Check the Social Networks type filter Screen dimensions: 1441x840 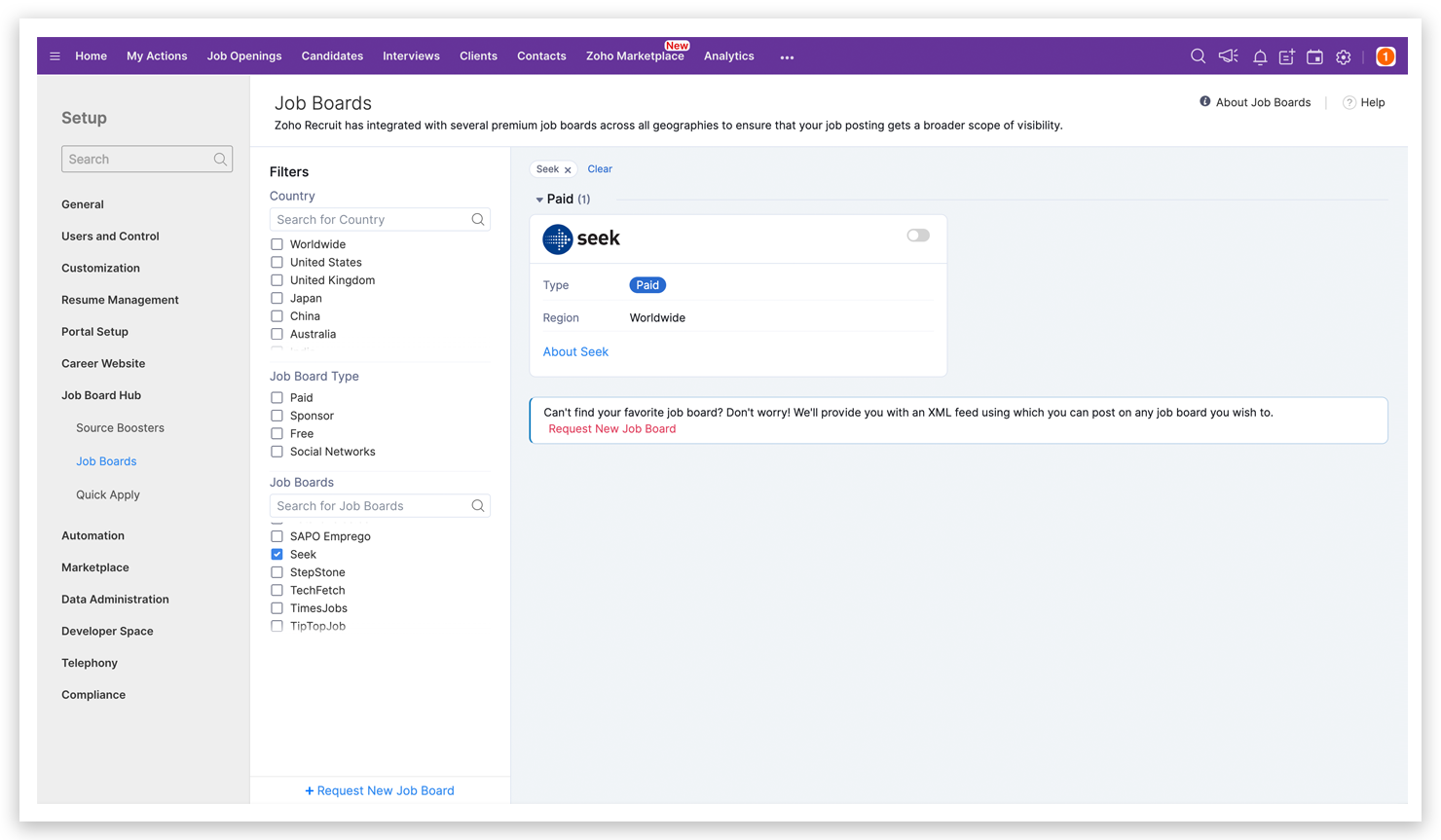click(277, 452)
